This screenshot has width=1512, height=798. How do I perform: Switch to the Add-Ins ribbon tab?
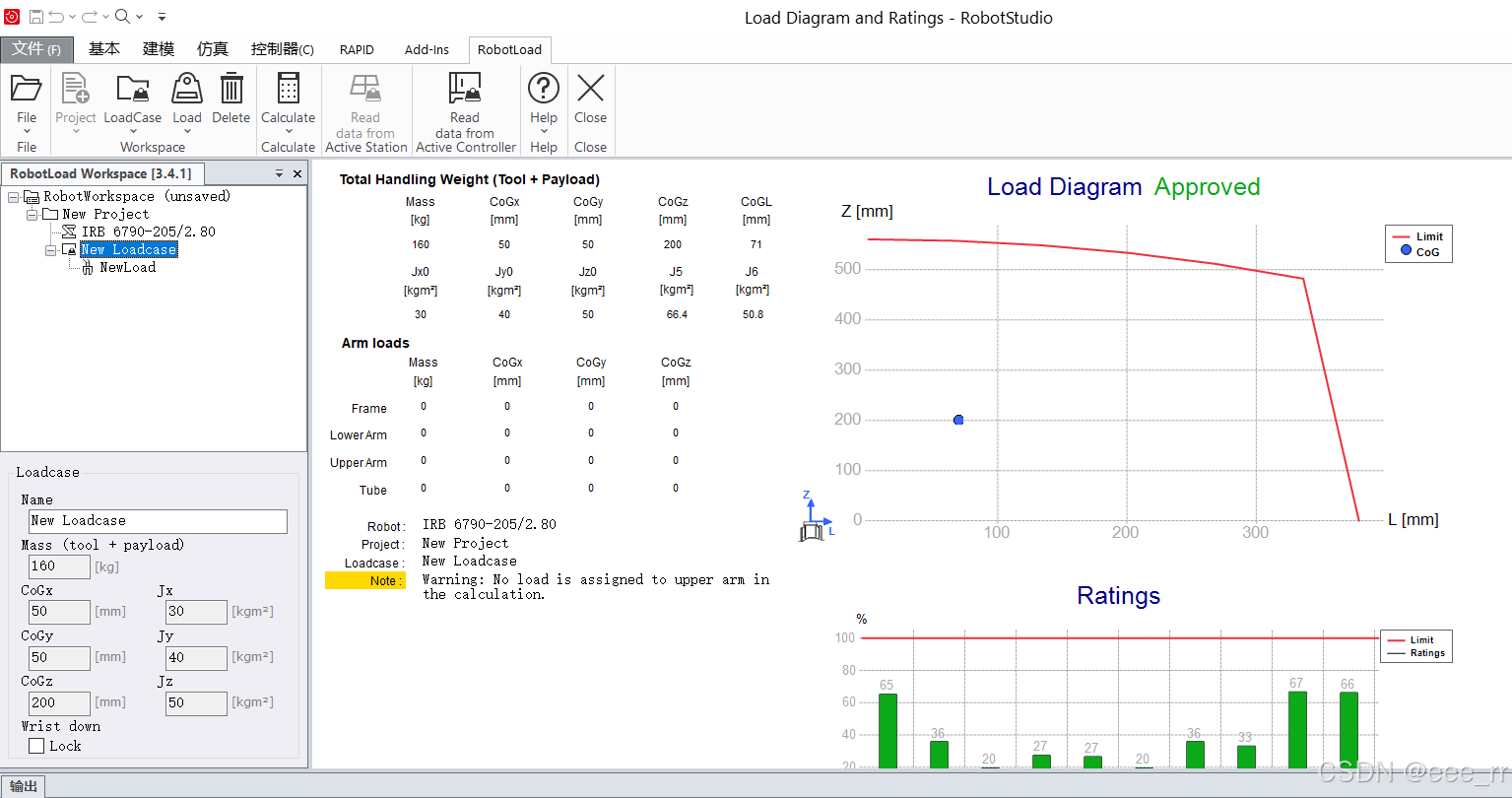coord(427,49)
